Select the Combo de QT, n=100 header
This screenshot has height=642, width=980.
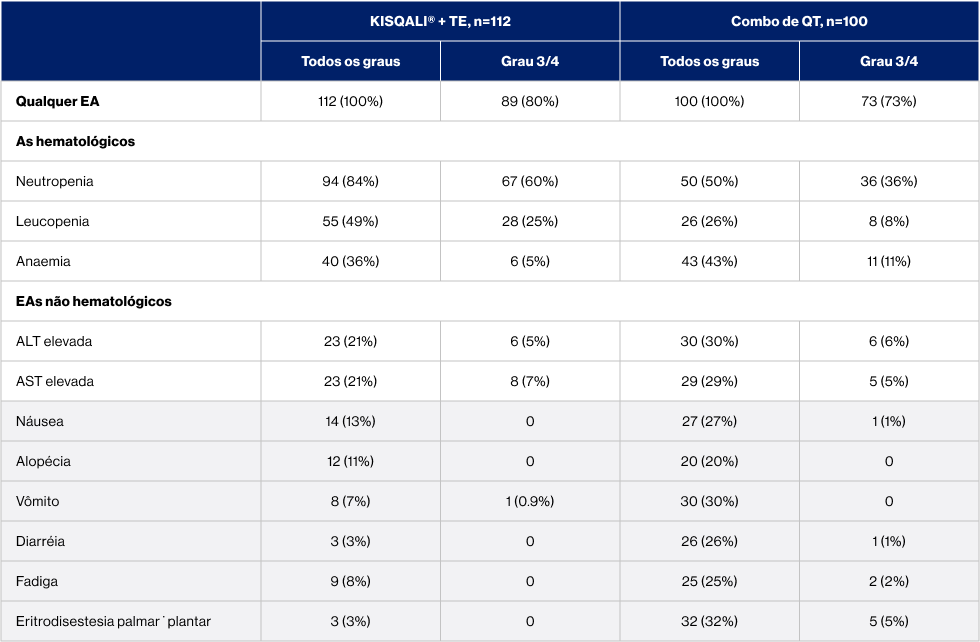[x=799, y=21]
